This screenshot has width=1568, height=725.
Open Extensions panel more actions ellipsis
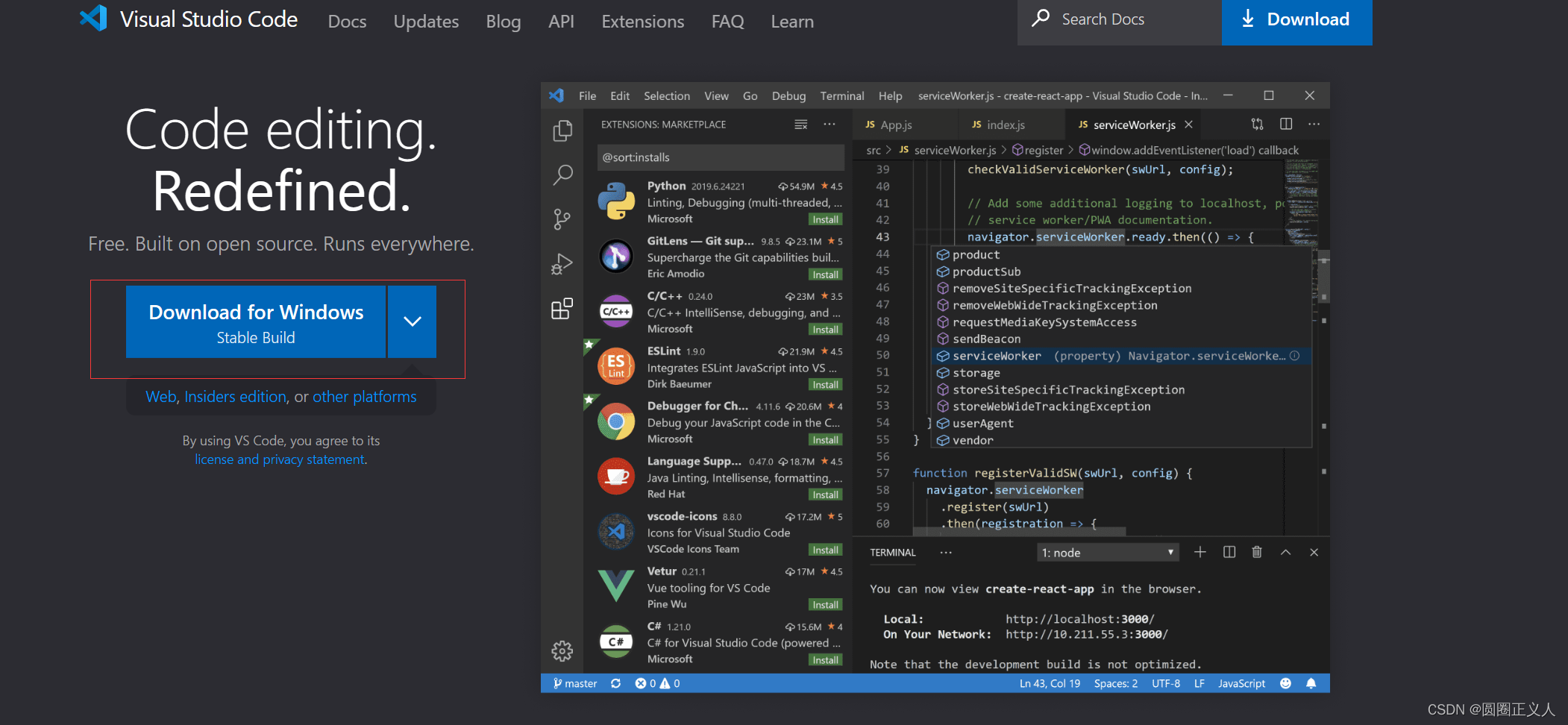830,125
